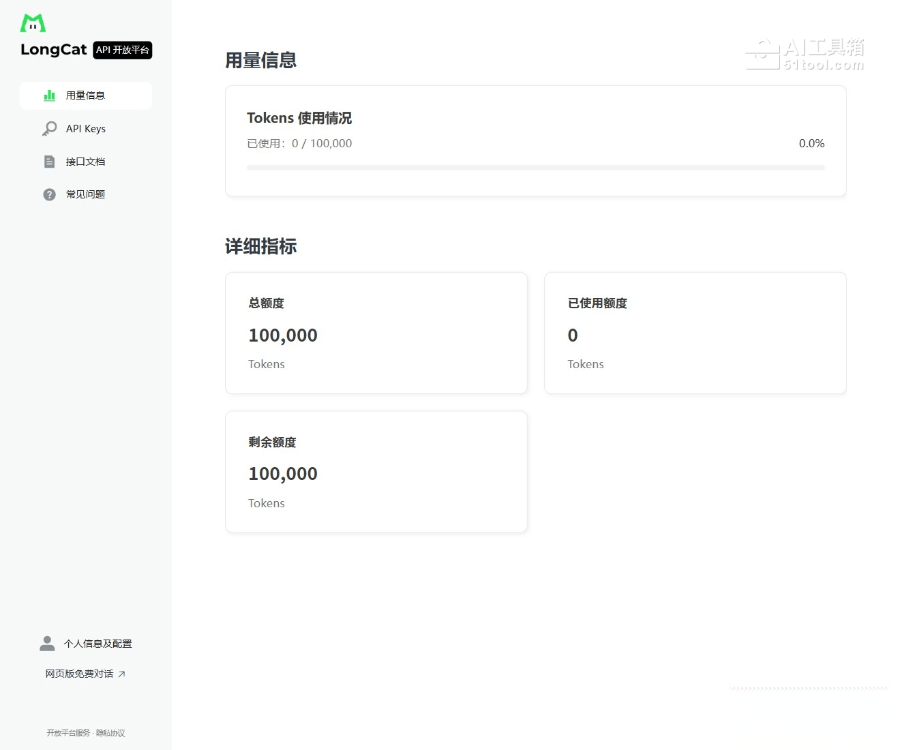Click the person icon beside 个人信息及配置

click(47, 643)
